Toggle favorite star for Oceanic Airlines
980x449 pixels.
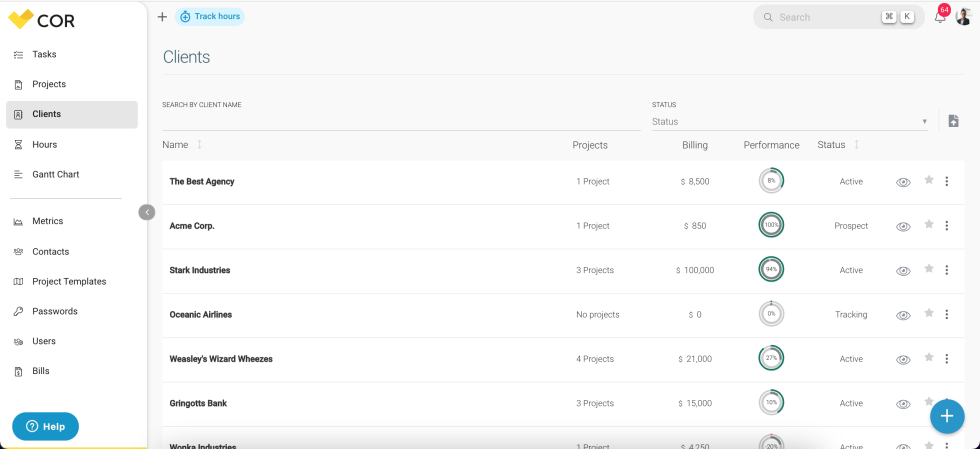point(928,314)
